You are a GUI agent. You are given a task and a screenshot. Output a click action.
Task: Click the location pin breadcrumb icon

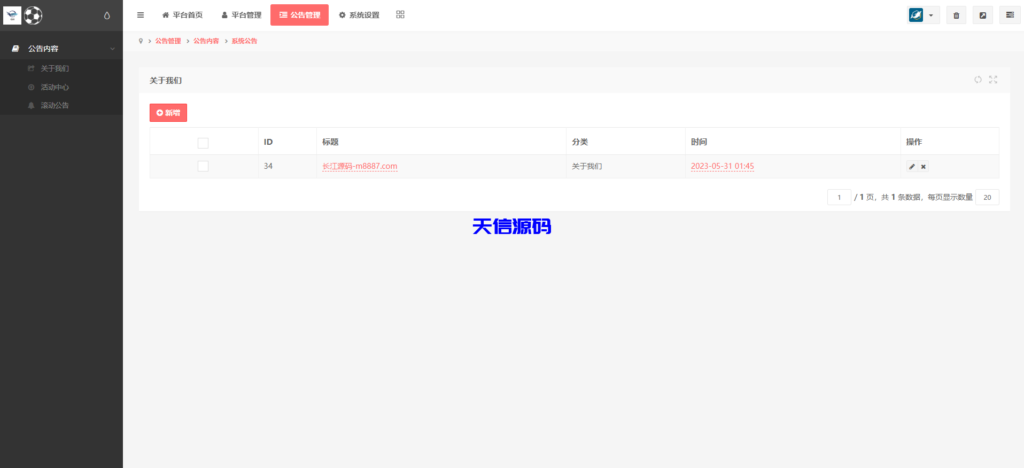coord(141,40)
